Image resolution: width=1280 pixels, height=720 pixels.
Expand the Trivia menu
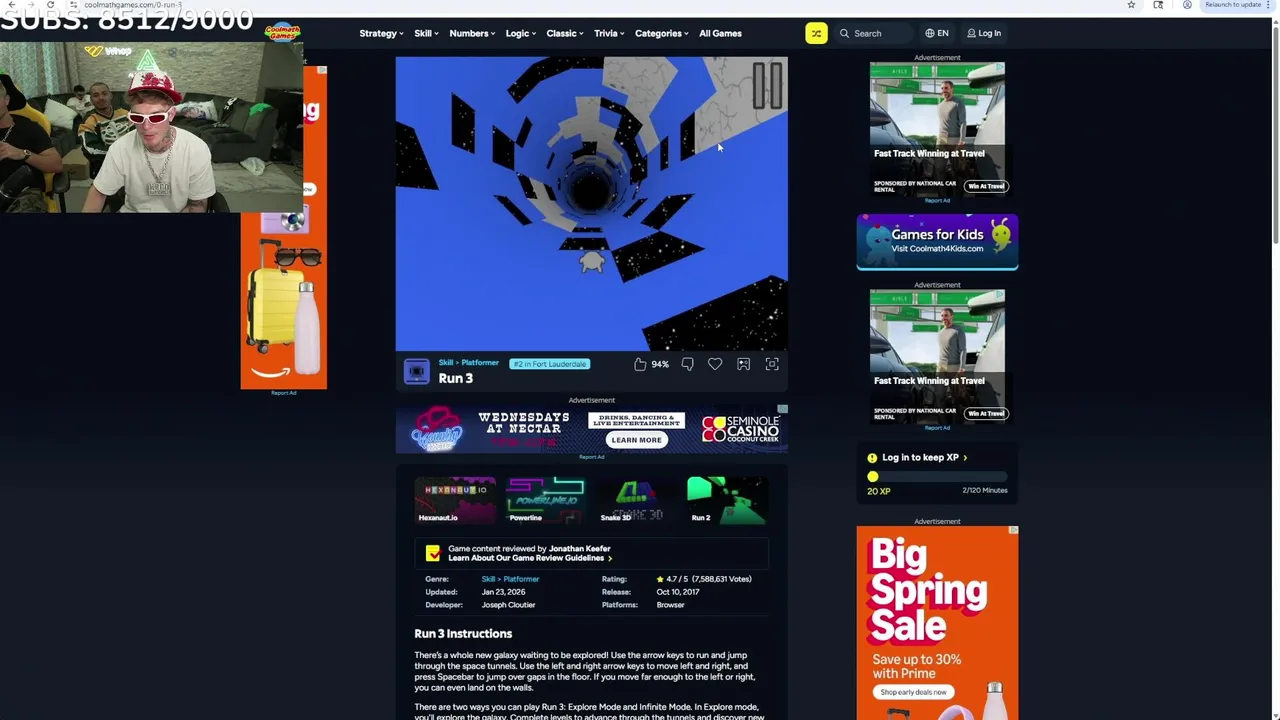point(609,33)
